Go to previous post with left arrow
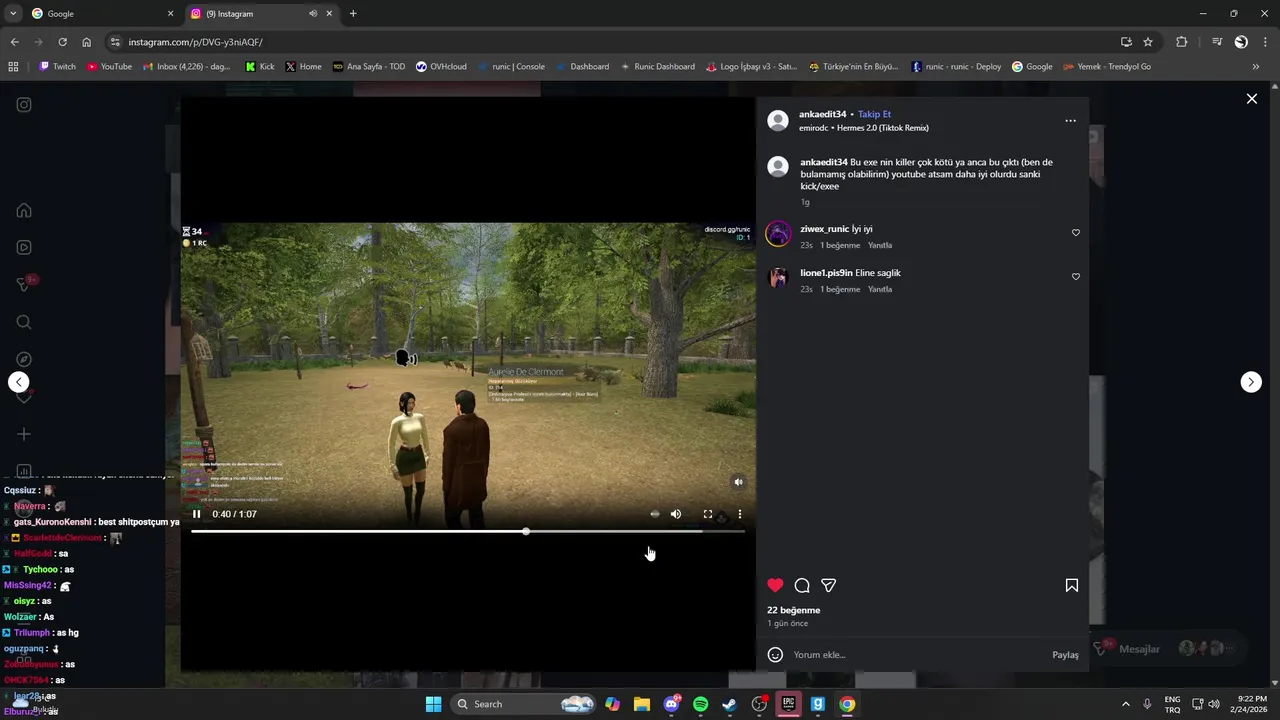Image resolution: width=1280 pixels, height=720 pixels. tap(18, 382)
